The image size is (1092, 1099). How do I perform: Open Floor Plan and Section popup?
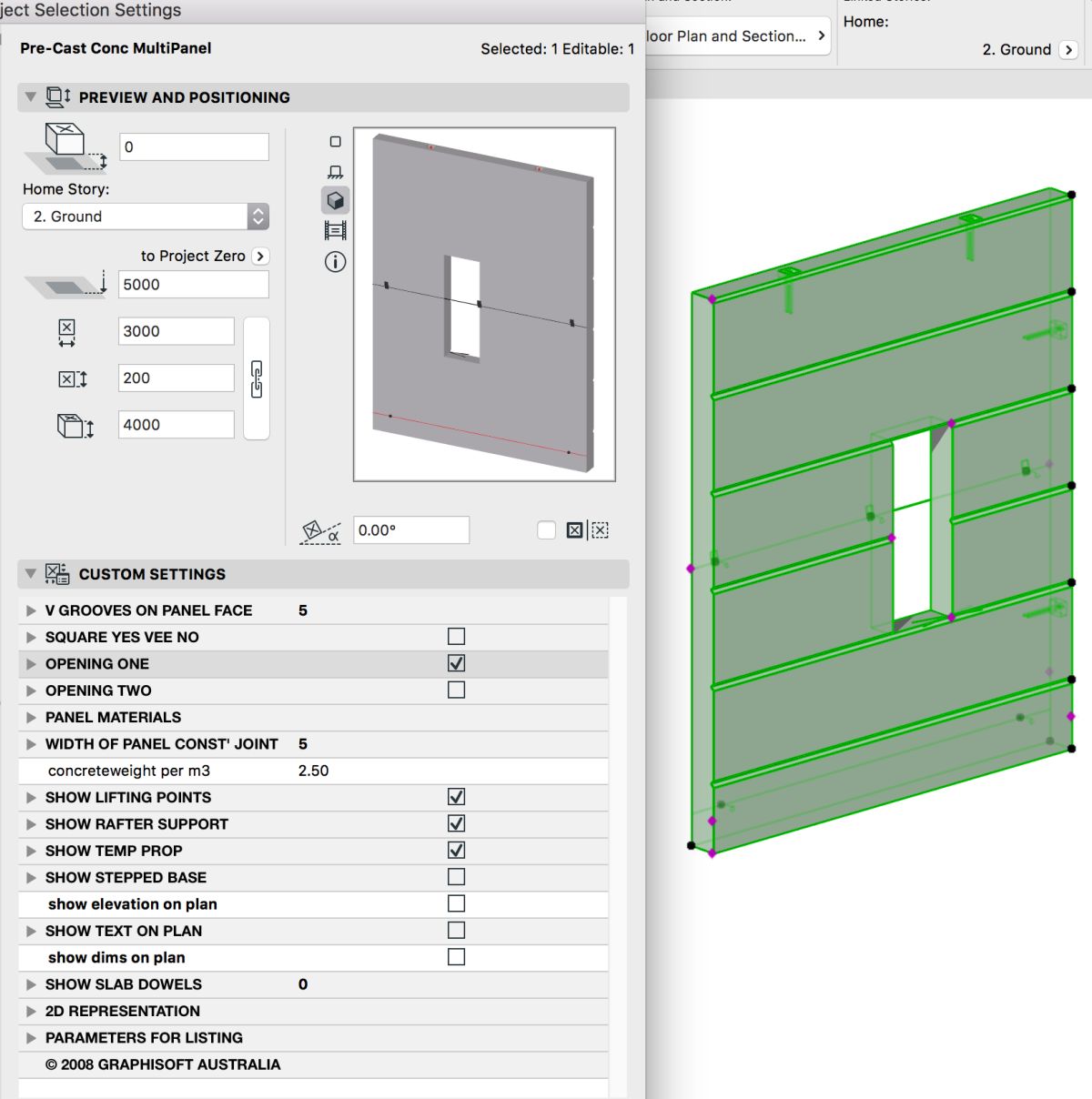point(737,36)
